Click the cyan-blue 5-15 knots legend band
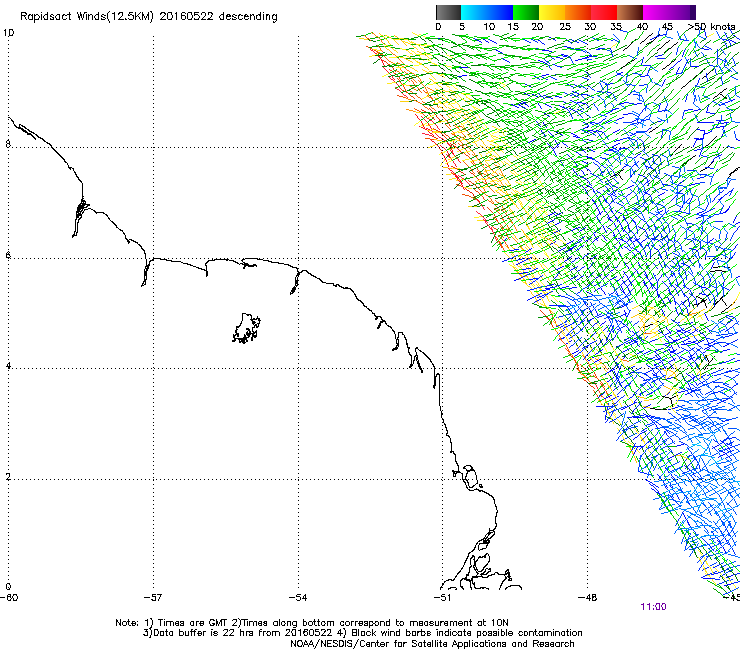 (487, 12)
